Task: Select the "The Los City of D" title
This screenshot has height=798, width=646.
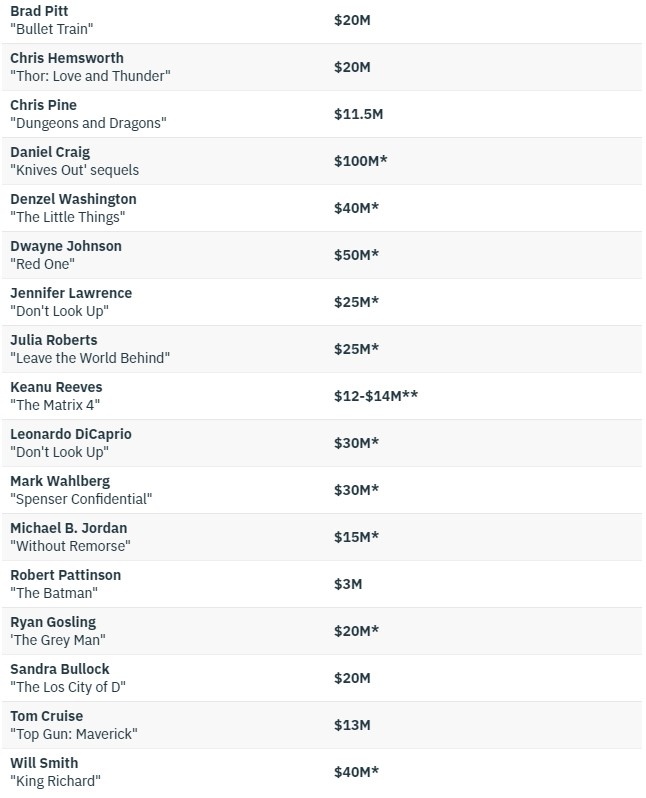Action: pos(68,687)
